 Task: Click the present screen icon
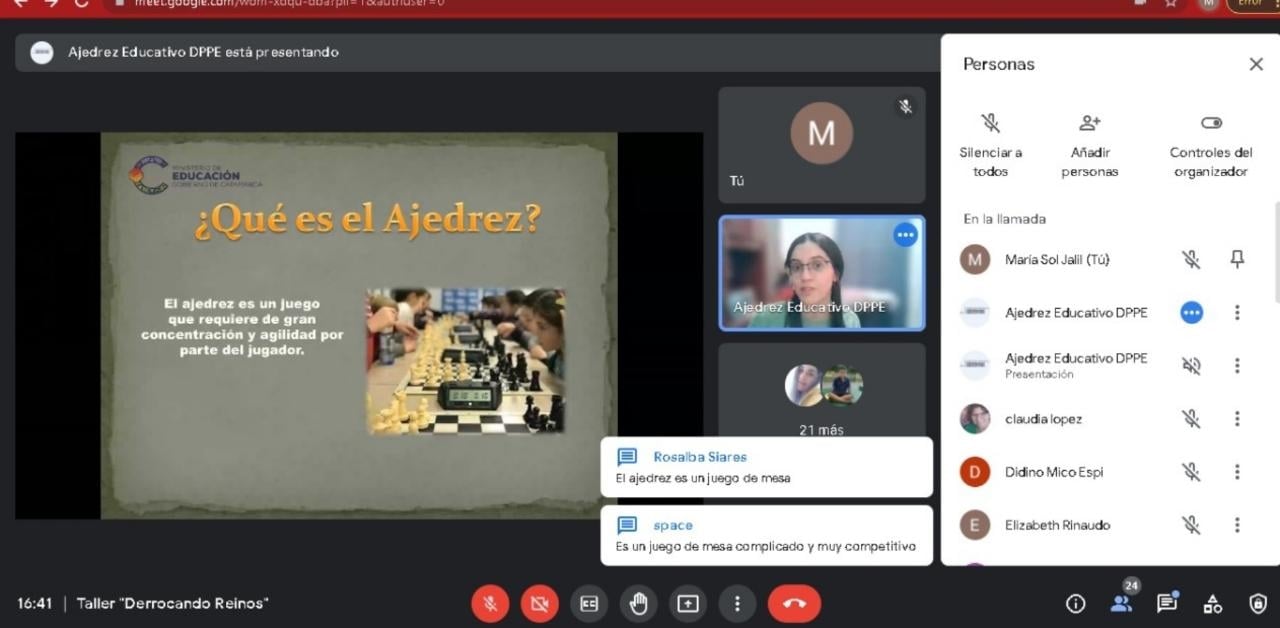687,604
